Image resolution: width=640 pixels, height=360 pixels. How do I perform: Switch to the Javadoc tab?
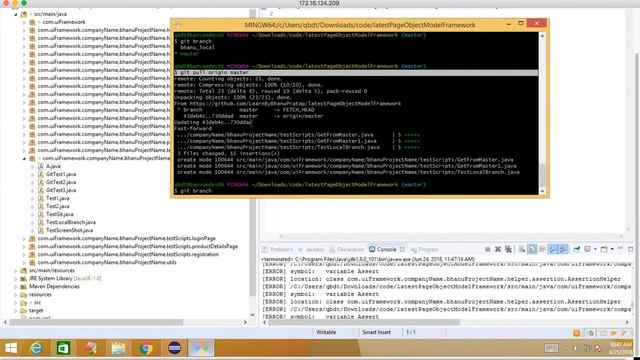311,249
